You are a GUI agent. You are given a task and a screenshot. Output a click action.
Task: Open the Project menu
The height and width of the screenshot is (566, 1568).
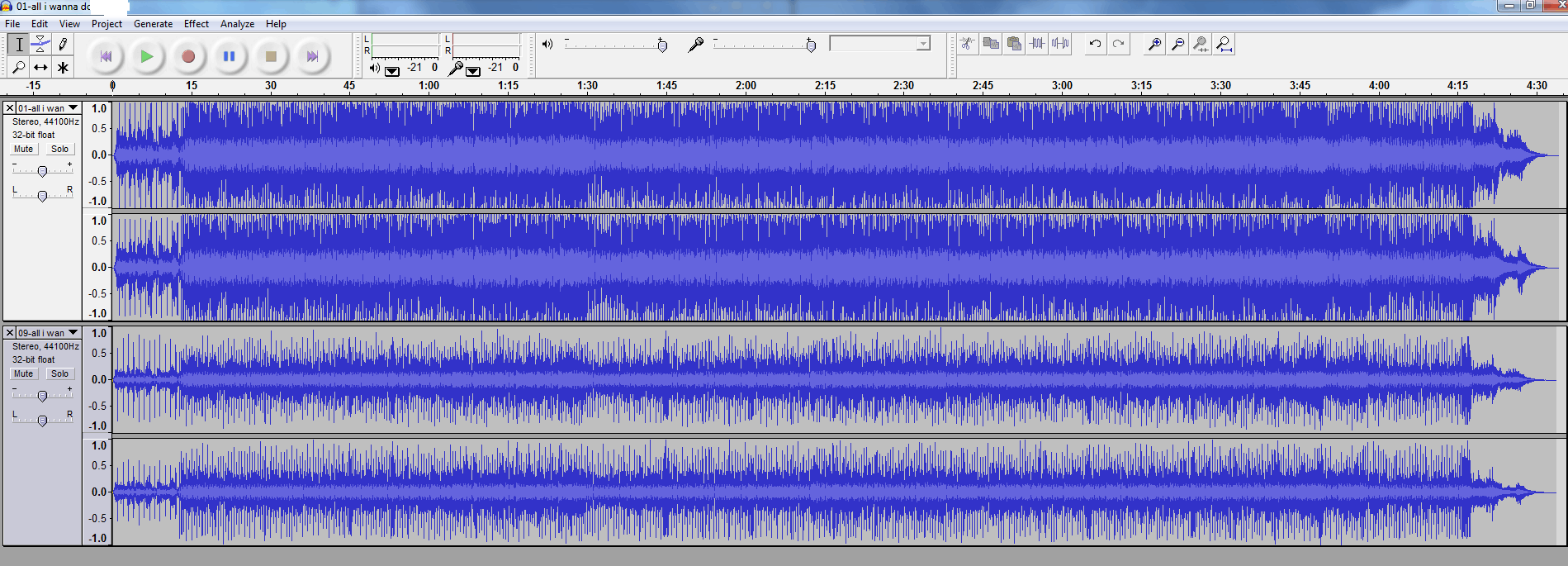coord(107,24)
